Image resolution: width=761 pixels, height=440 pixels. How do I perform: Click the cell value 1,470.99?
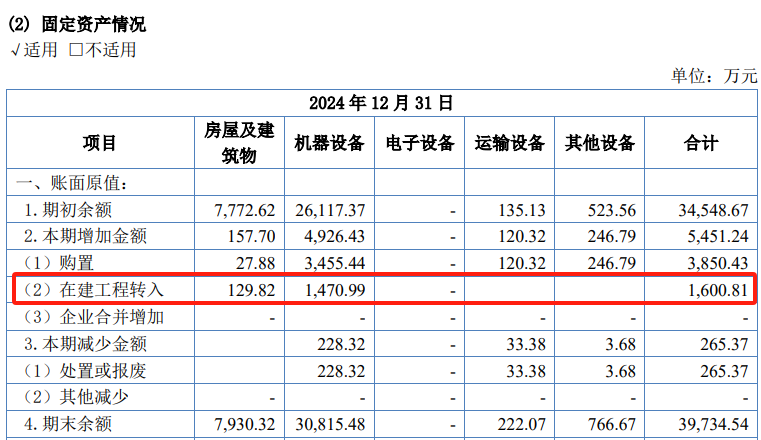334,291
